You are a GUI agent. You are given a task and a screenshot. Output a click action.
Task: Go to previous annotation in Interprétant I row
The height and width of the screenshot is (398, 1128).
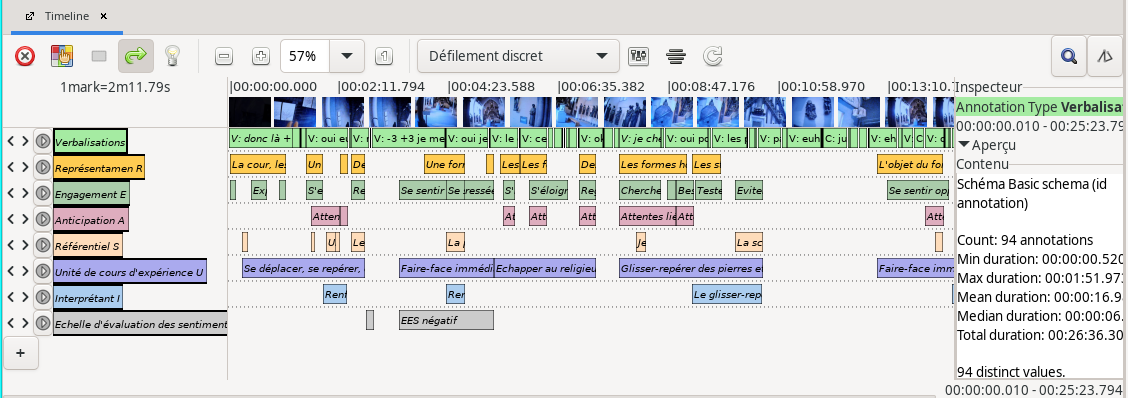point(11,297)
